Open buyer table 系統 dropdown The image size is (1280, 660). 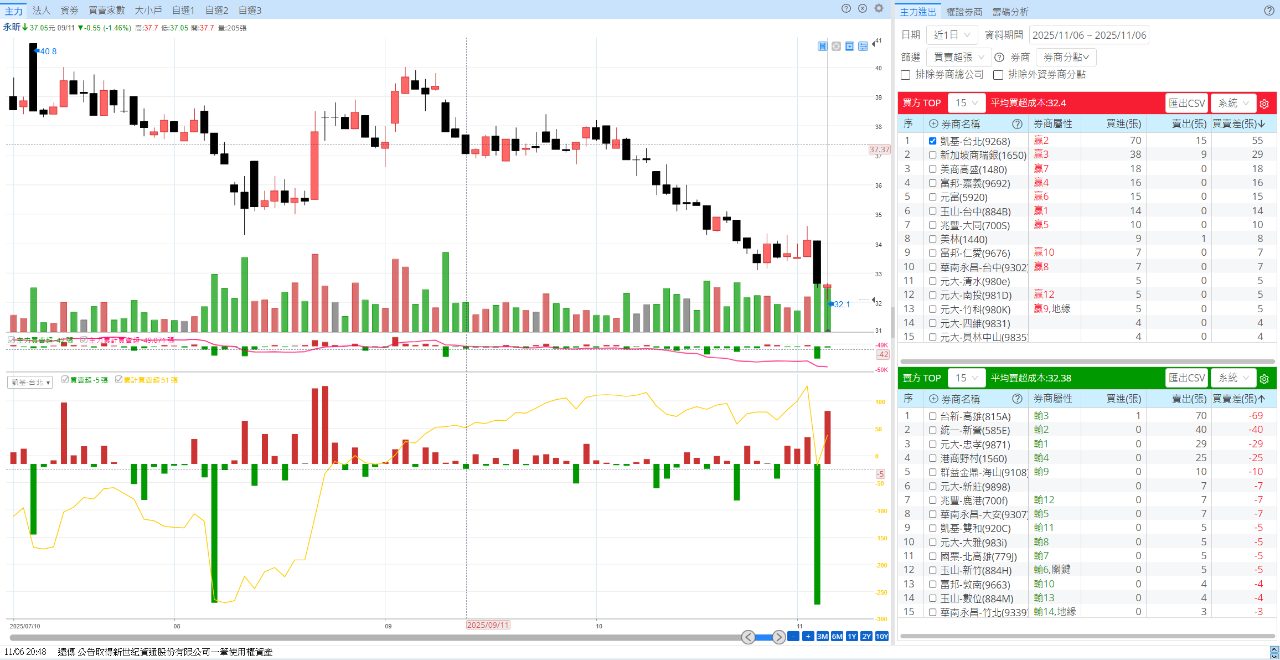(1233, 103)
